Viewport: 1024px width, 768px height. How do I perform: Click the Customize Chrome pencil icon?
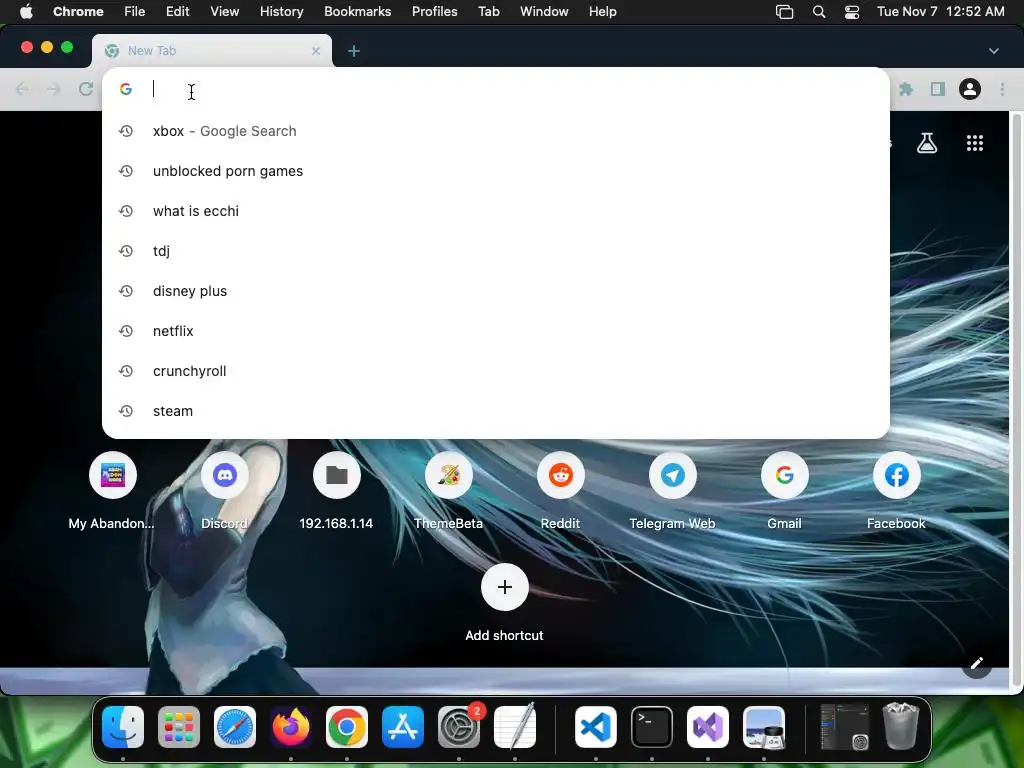pos(976,664)
